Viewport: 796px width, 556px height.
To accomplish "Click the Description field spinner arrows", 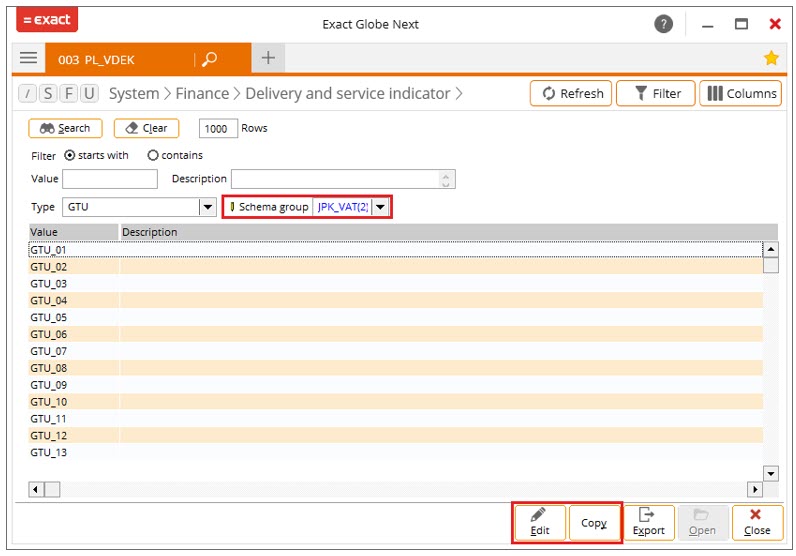I will tap(446, 179).
